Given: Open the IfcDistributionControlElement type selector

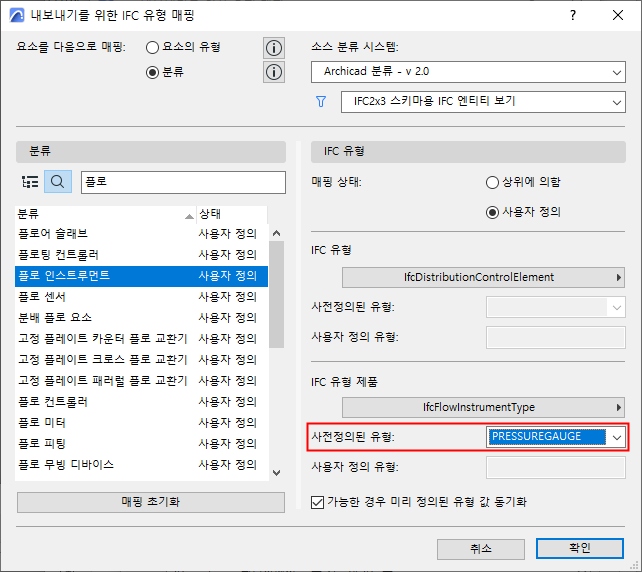Looking at the screenshot, I should coord(483,278).
